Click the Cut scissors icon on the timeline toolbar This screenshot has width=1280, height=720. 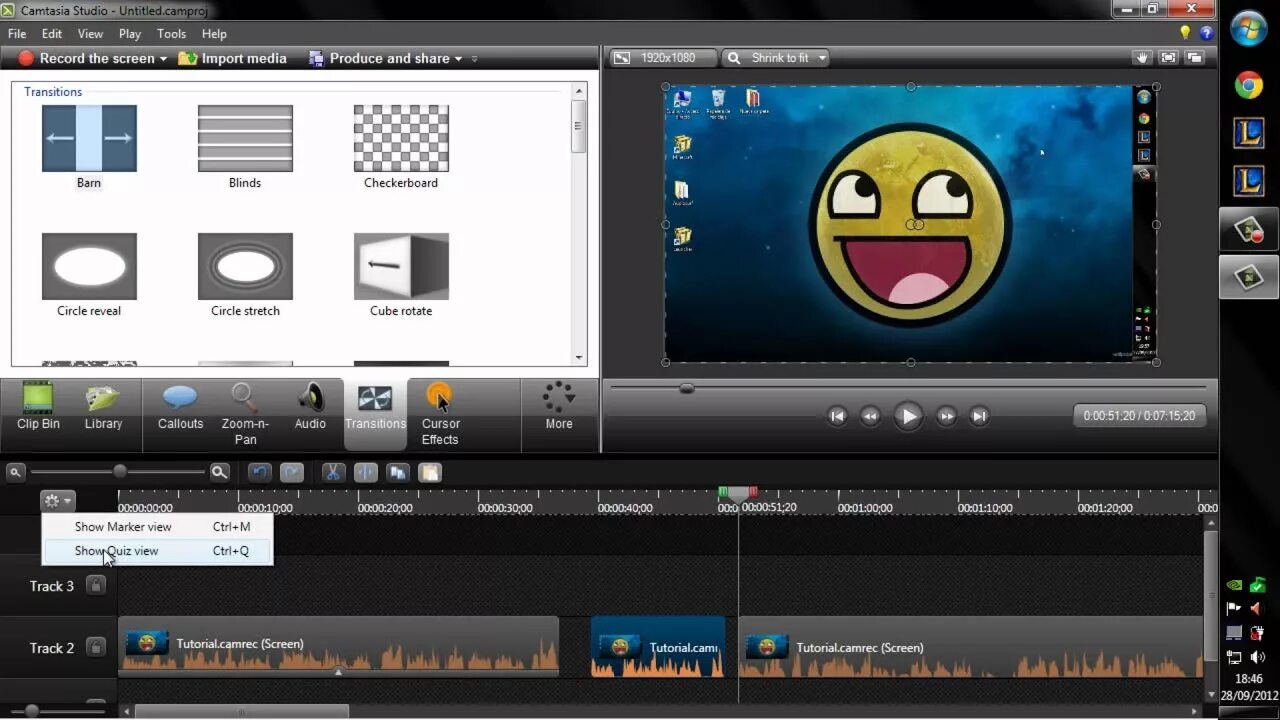point(332,472)
